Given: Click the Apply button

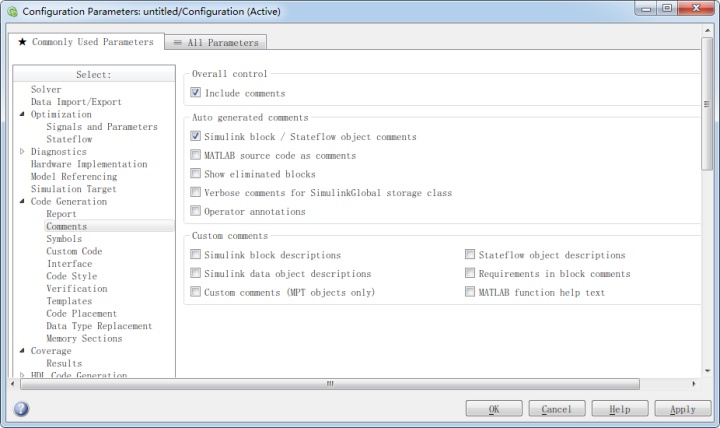Looking at the screenshot, I should point(682,409).
